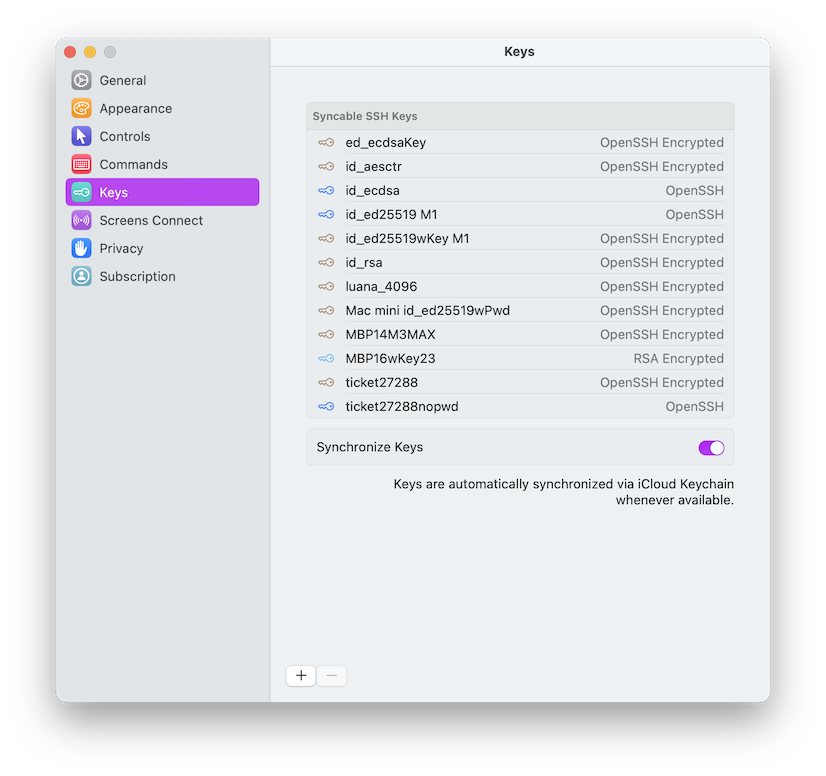Click OpenSSH Encrypted label of luana_4096
The width and height of the screenshot is (826, 776).
tap(662, 287)
